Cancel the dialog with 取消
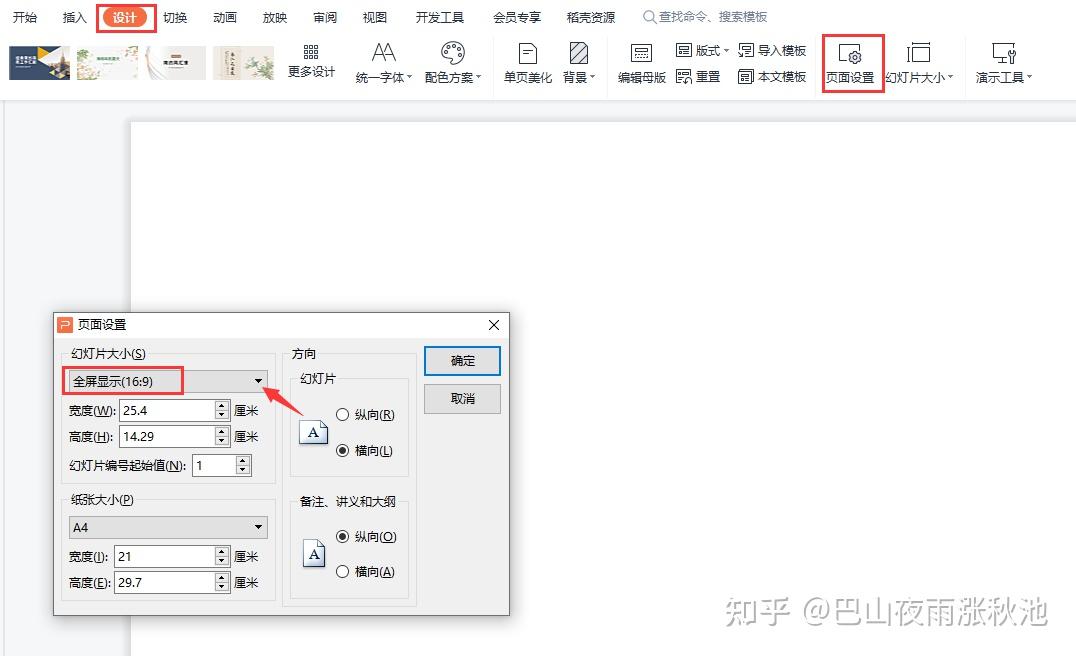 pyautogui.click(x=461, y=398)
